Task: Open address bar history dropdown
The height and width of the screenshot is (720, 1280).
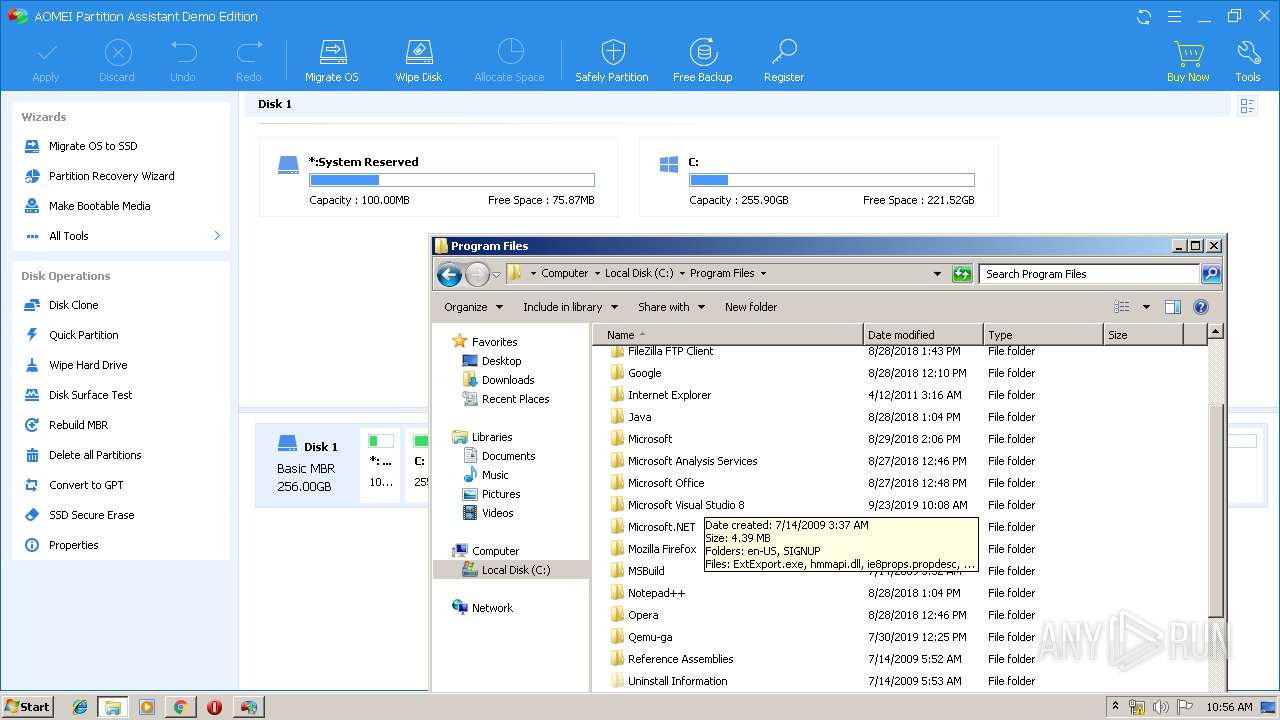Action: (x=937, y=274)
